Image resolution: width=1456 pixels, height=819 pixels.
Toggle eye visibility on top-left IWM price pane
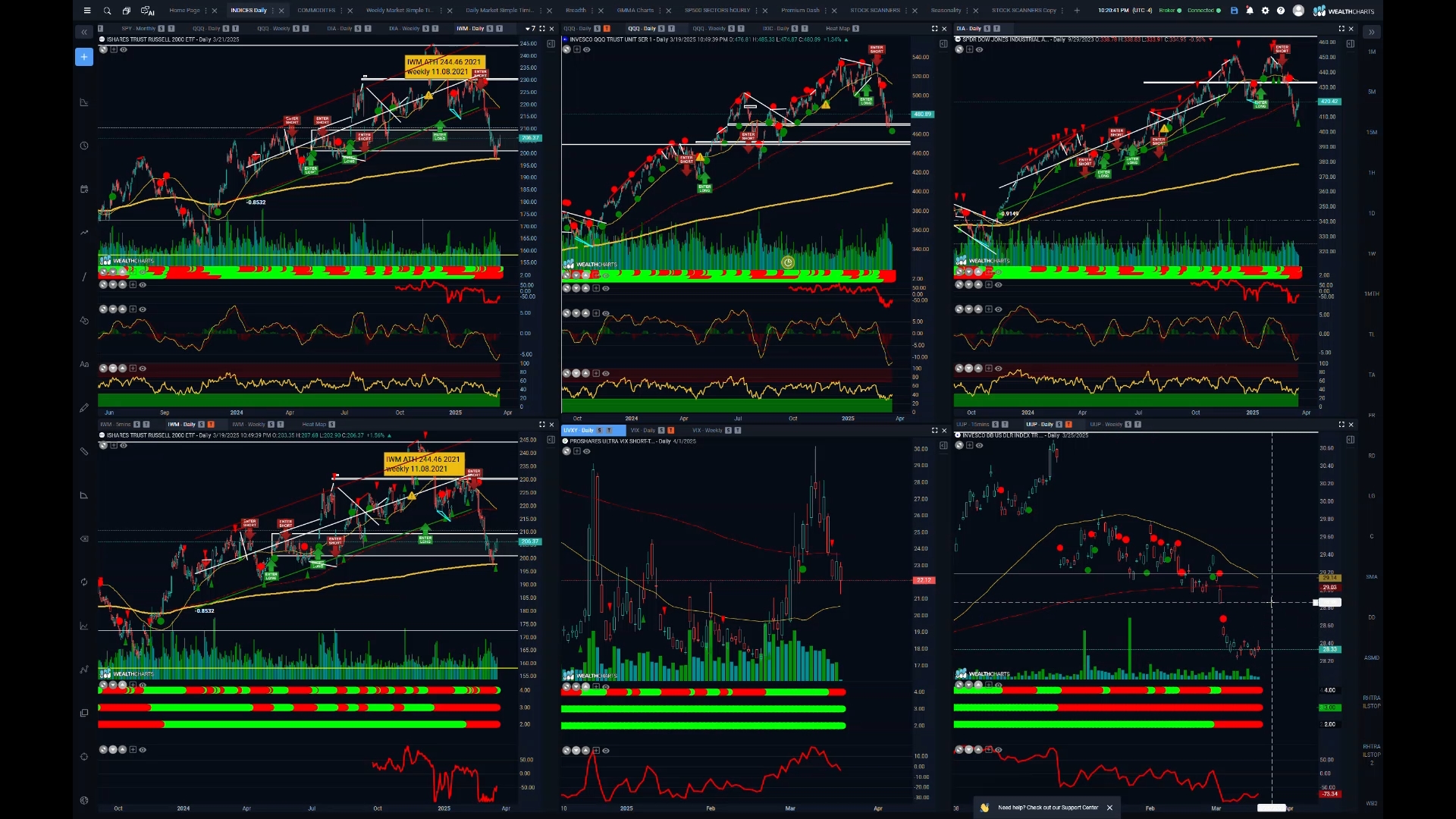[x=124, y=49]
